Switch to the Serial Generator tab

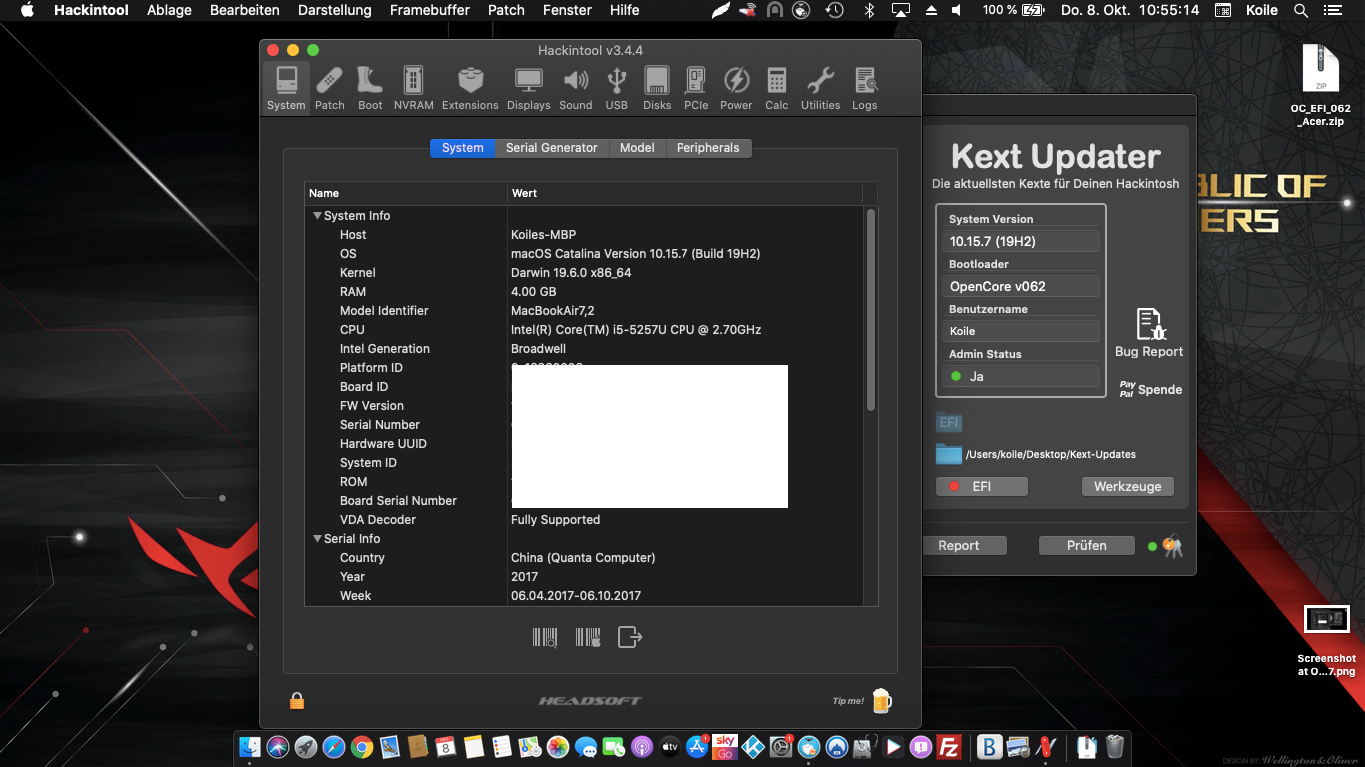(x=551, y=148)
